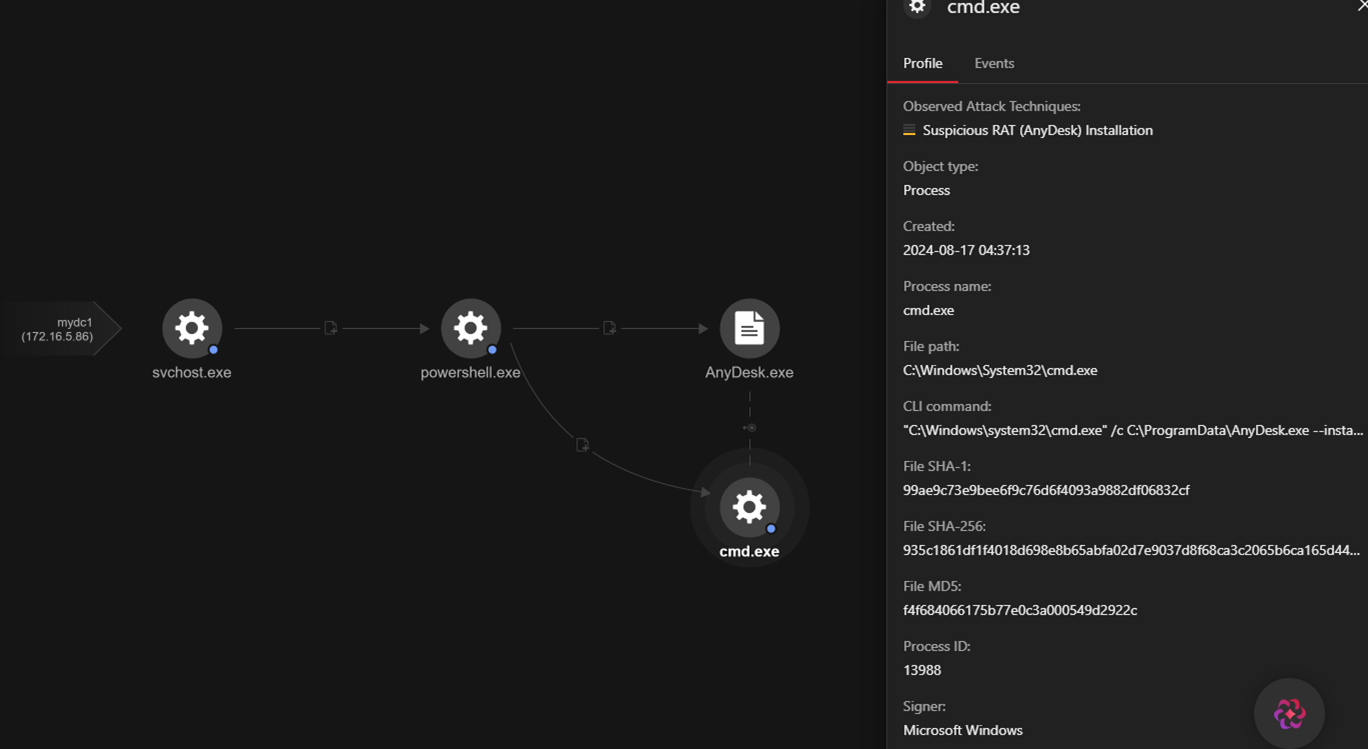This screenshot has width=1368, height=749.
Task: Switch to the Profile tab
Action: pyautogui.click(x=922, y=63)
